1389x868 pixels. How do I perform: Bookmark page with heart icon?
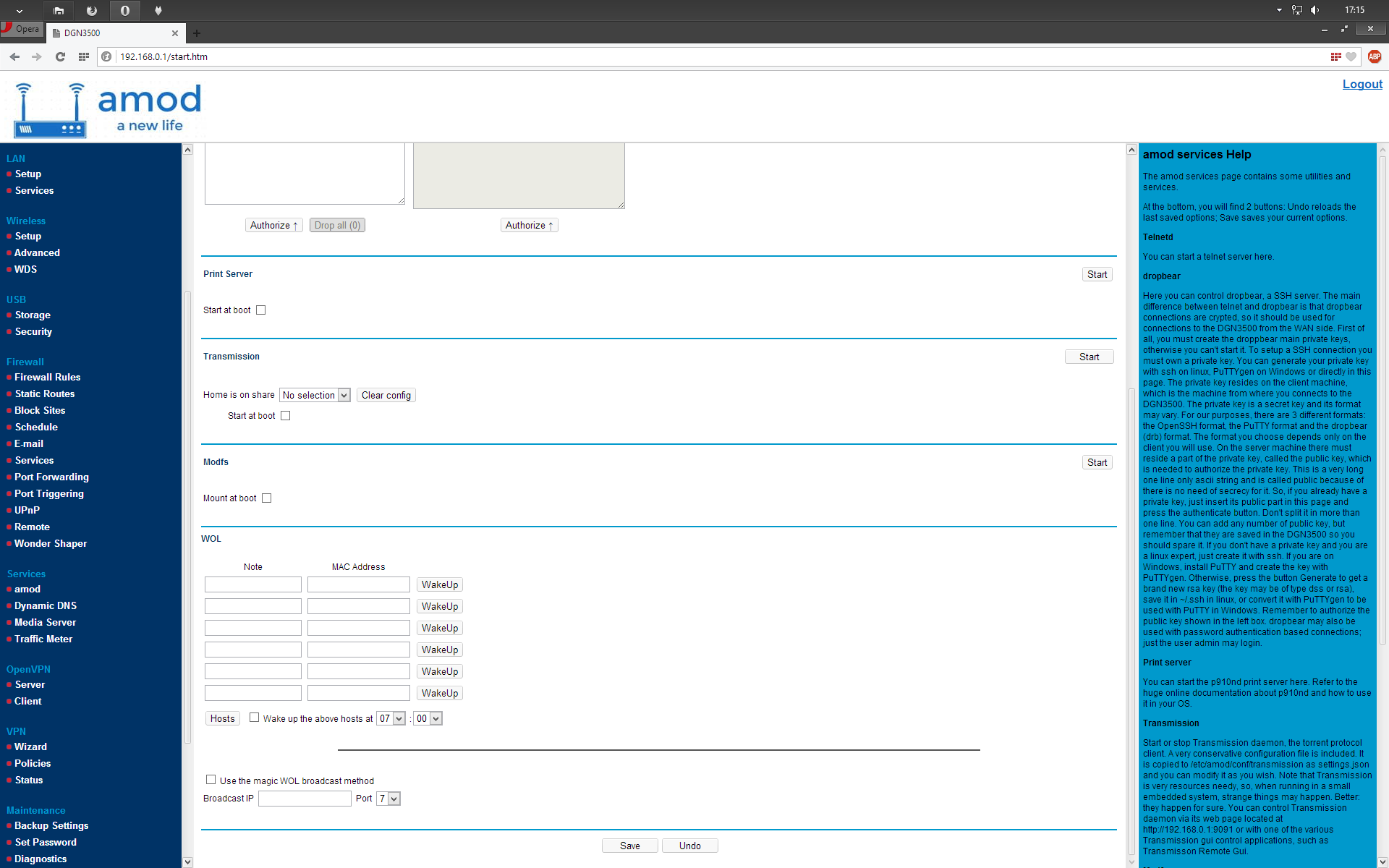tap(1351, 56)
